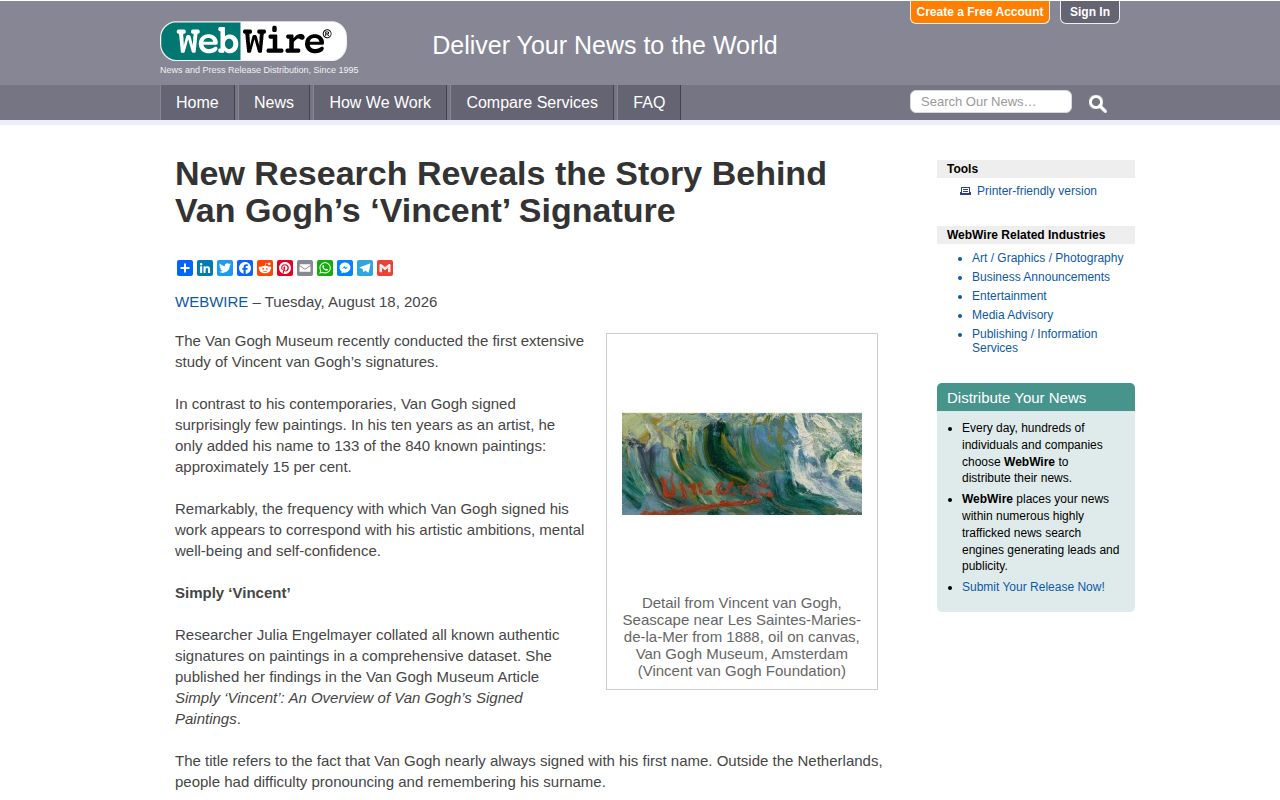This screenshot has height=800, width=1280.
Task: Open the Home menu item
Action: click(197, 102)
